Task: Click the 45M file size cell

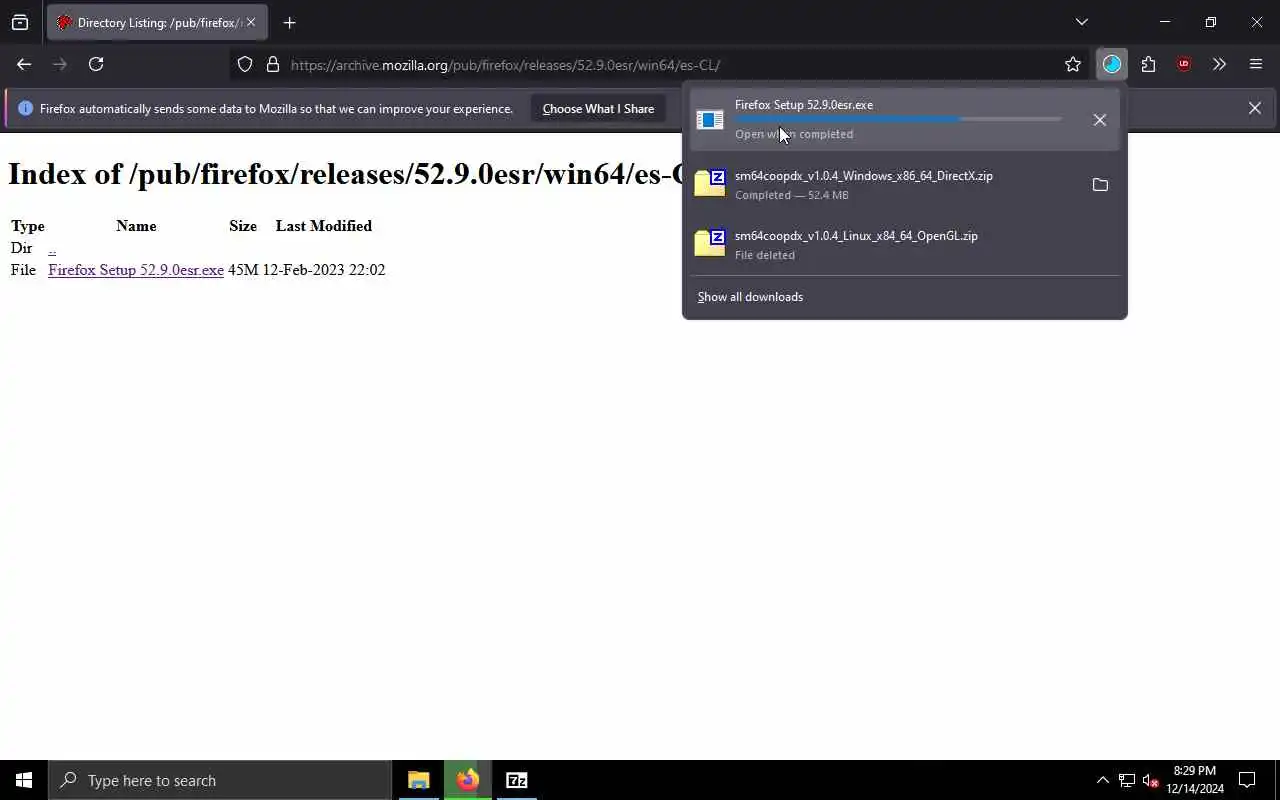Action: point(243,270)
